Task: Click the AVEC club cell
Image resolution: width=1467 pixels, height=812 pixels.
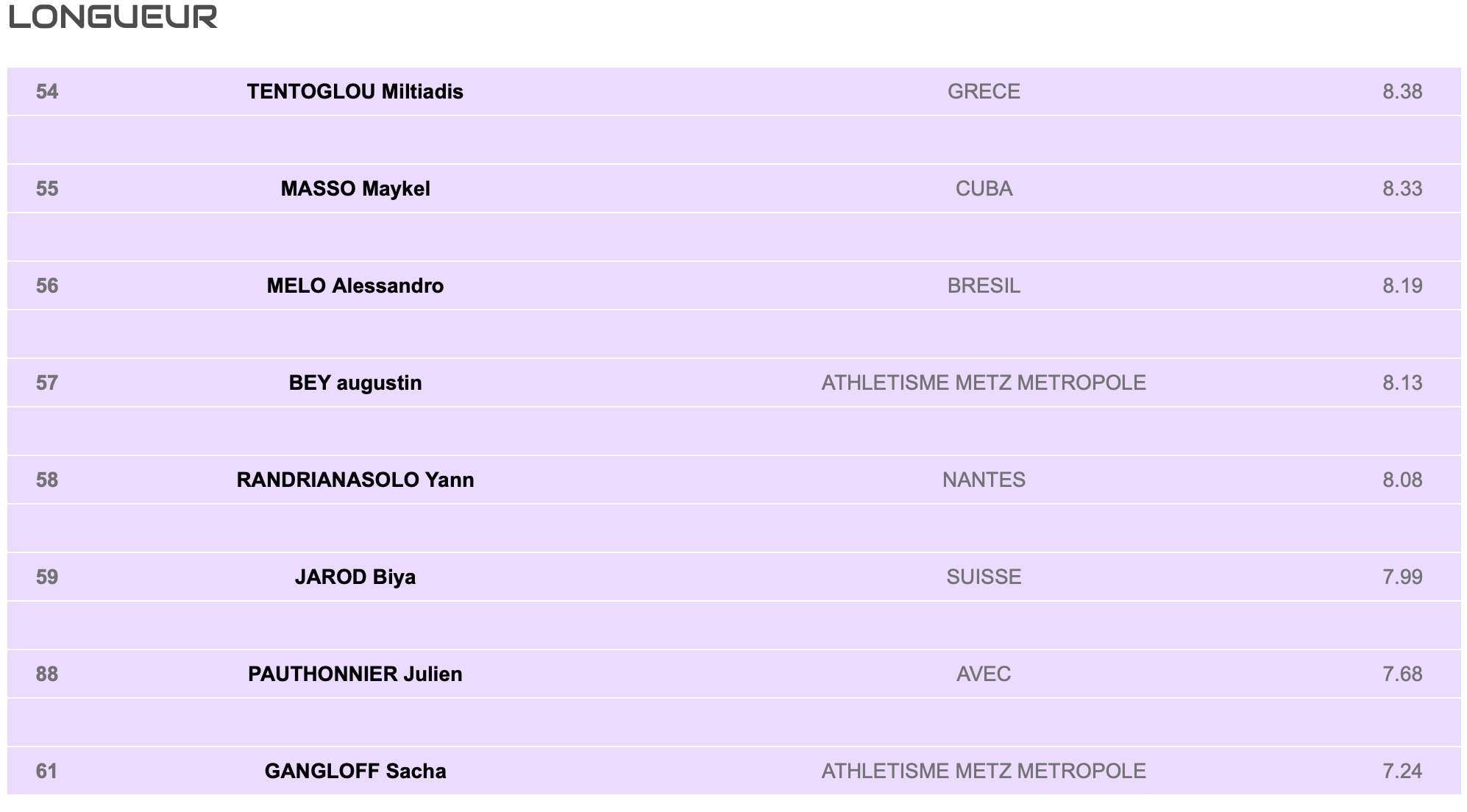Action: [x=984, y=674]
